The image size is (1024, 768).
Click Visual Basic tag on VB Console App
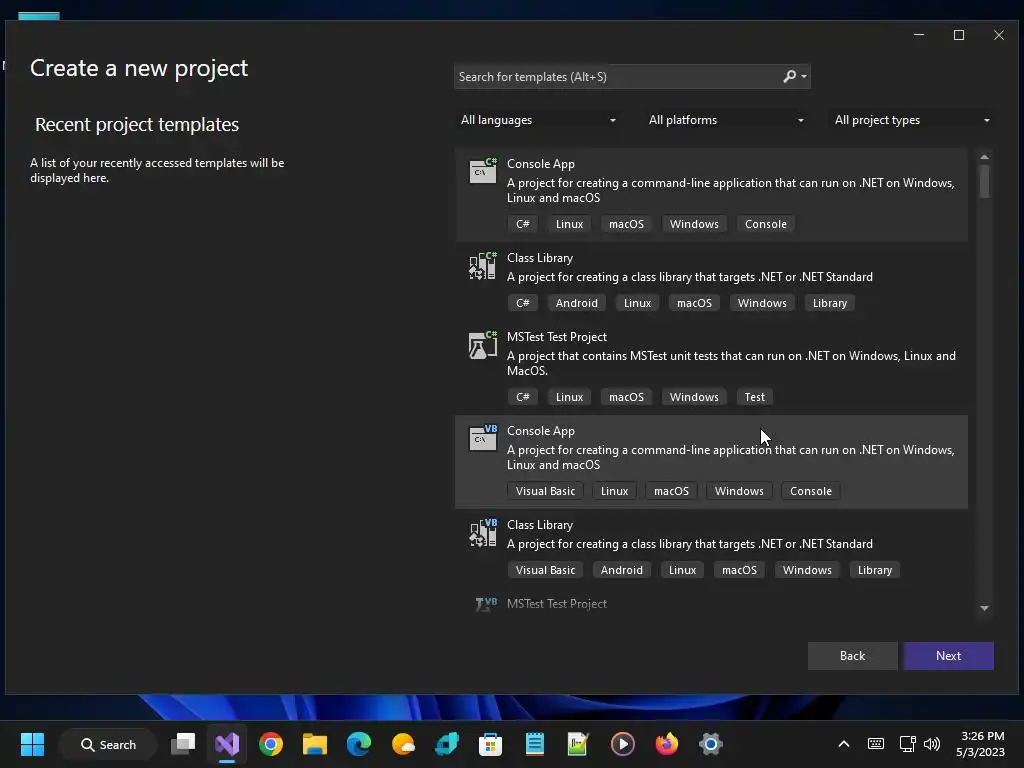point(545,491)
